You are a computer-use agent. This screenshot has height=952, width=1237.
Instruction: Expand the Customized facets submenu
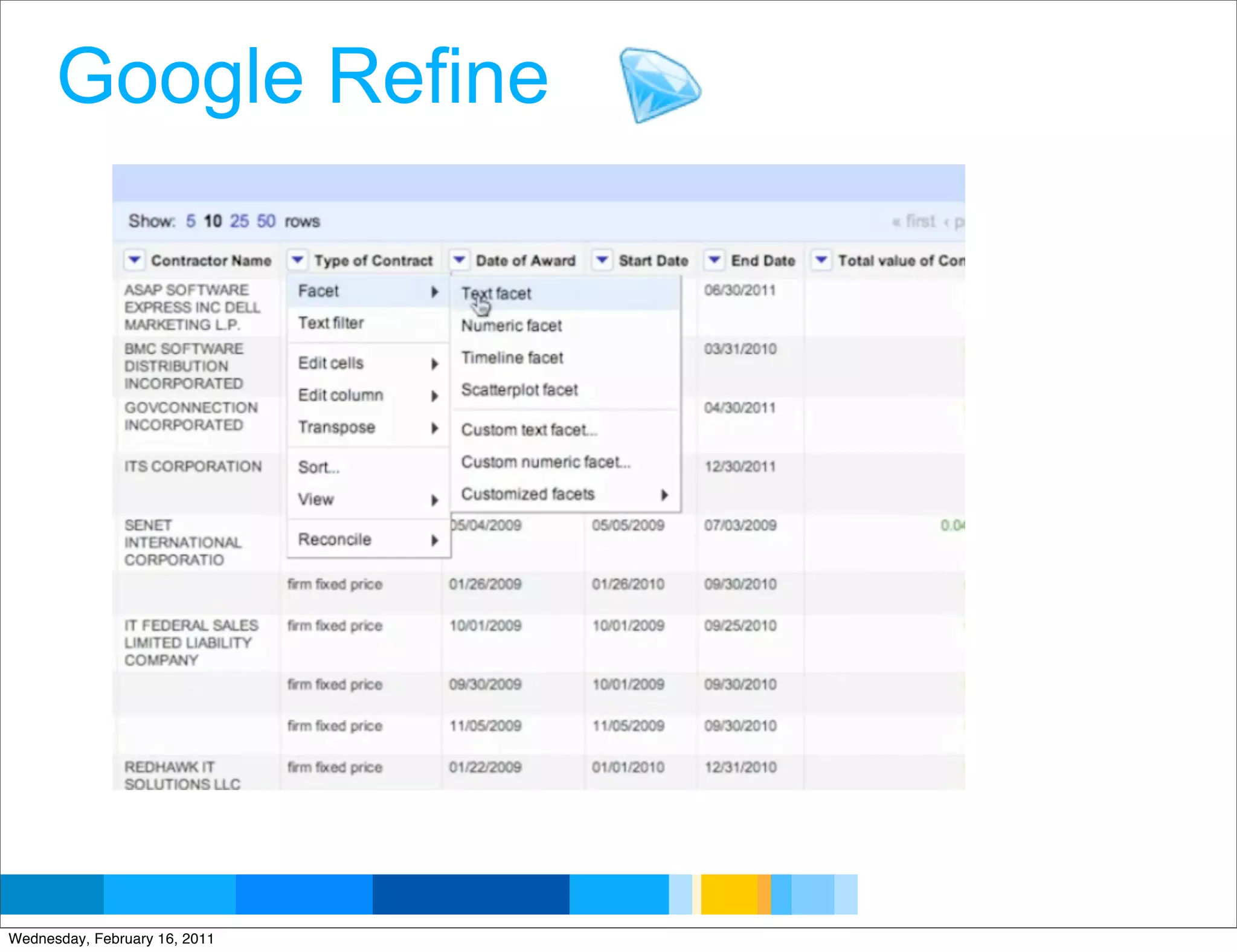pyautogui.click(x=565, y=494)
